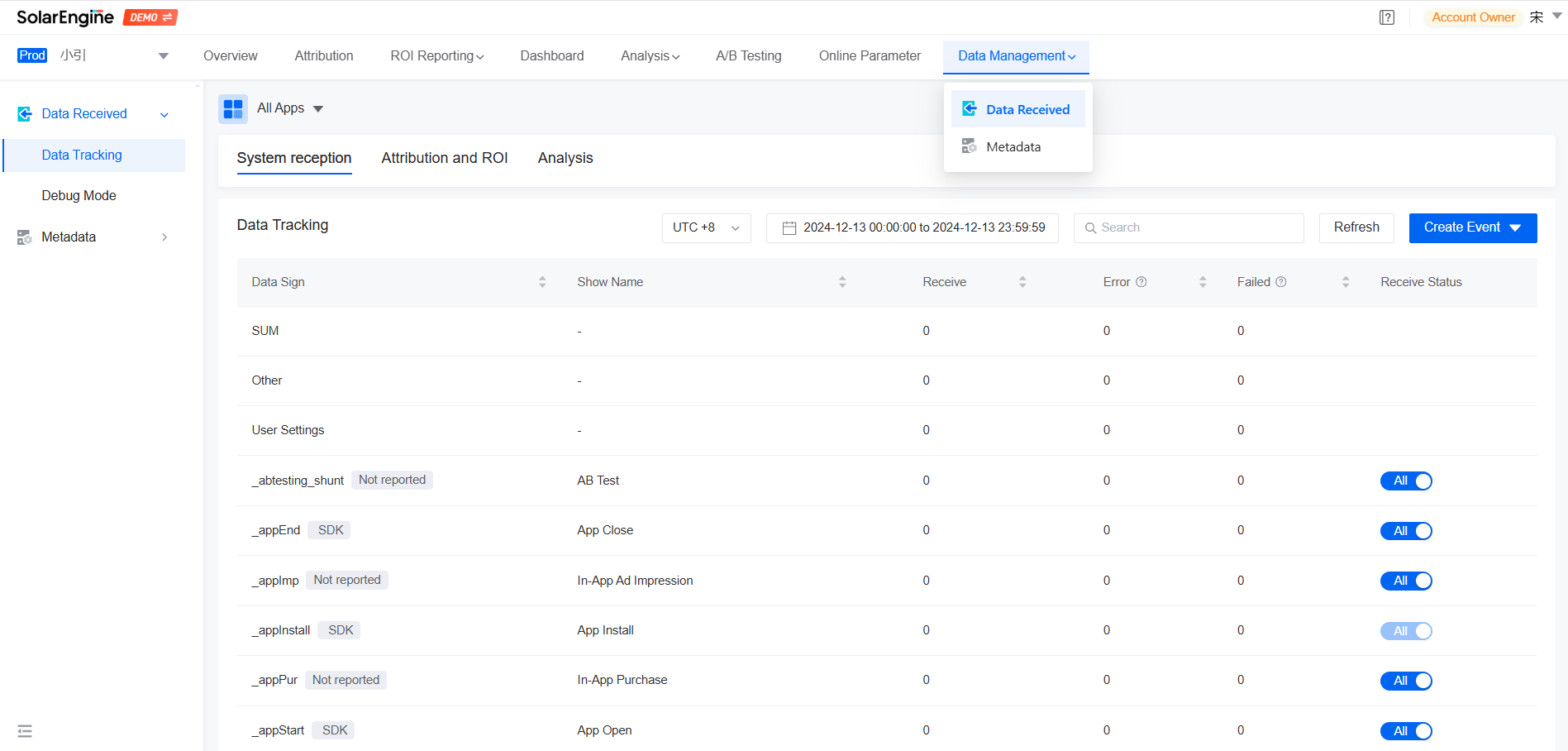Click the Refresh button

point(1356,227)
